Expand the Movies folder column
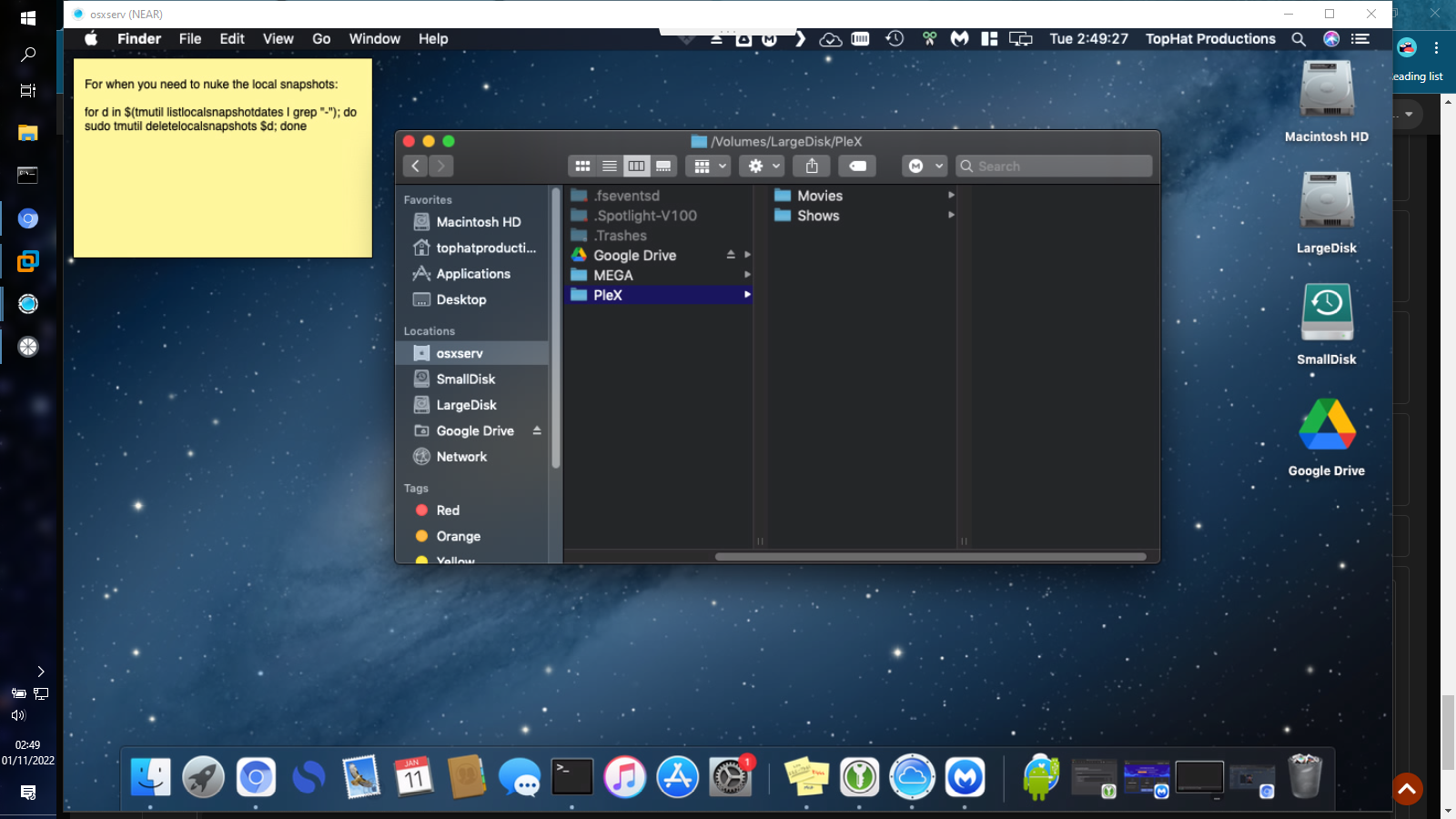The image size is (1456, 819). [x=951, y=195]
